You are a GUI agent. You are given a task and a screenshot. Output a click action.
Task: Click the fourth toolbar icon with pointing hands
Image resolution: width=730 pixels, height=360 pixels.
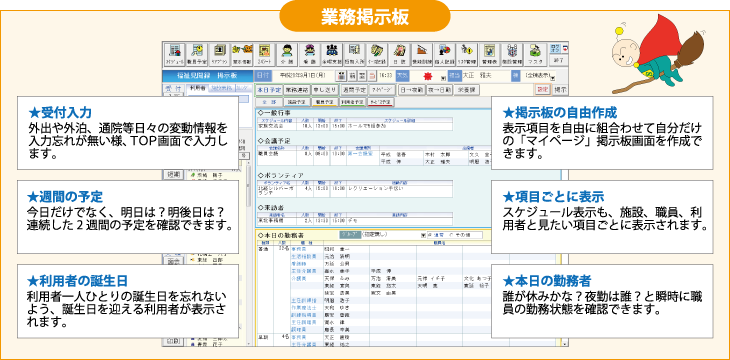(242, 55)
